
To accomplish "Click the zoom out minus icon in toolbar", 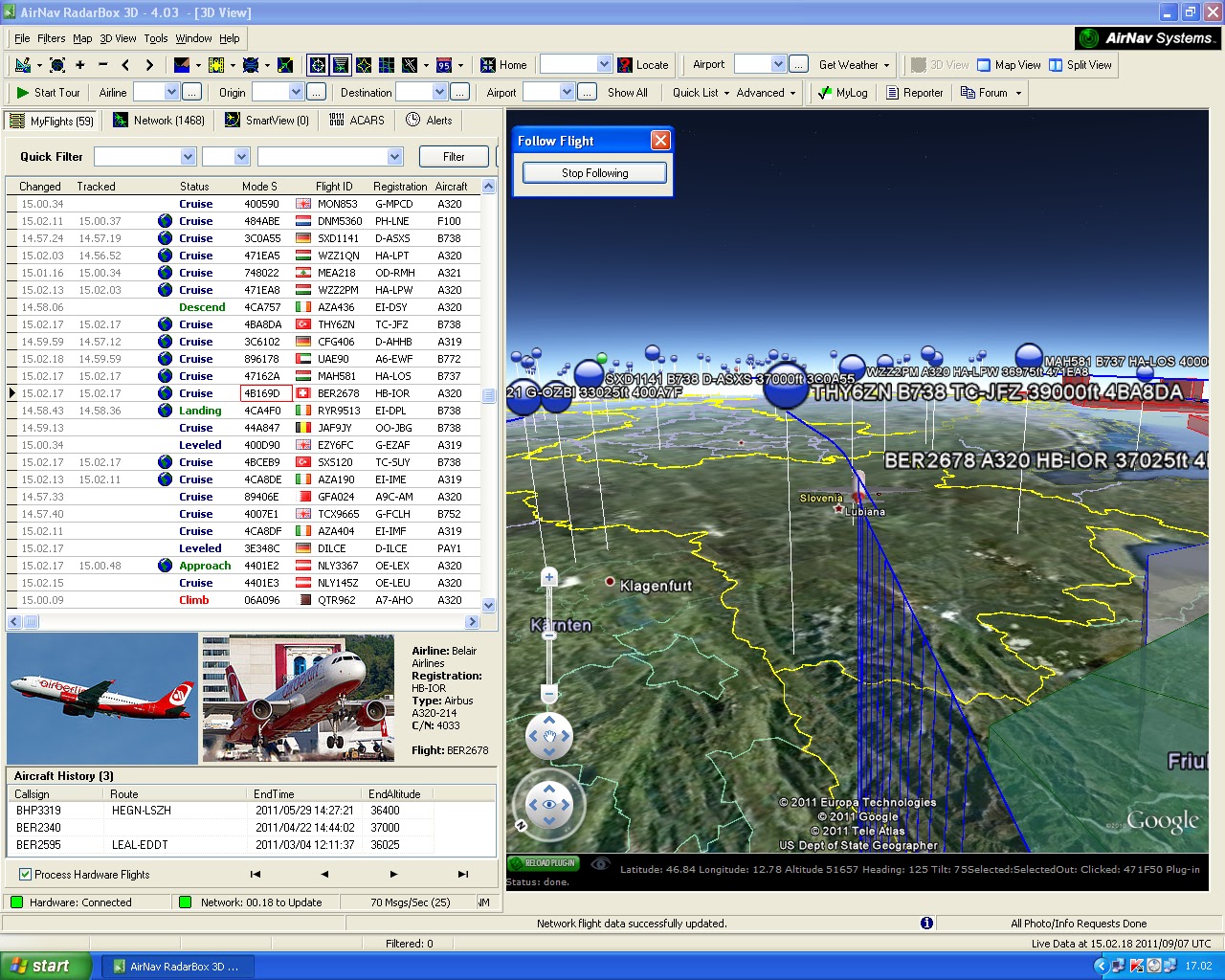I will [x=103, y=65].
